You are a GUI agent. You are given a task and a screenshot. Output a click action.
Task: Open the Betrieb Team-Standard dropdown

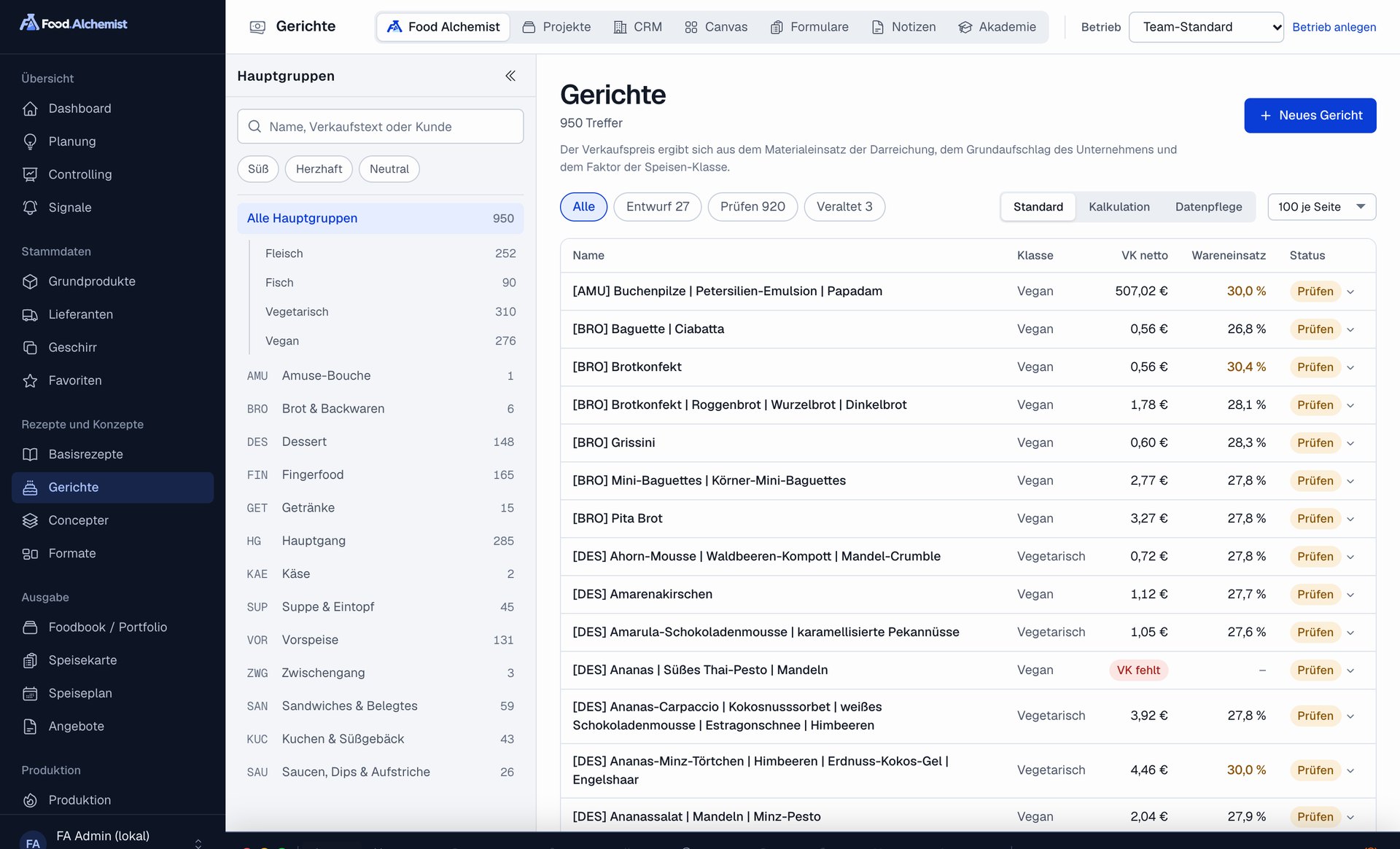coord(1206,27)
